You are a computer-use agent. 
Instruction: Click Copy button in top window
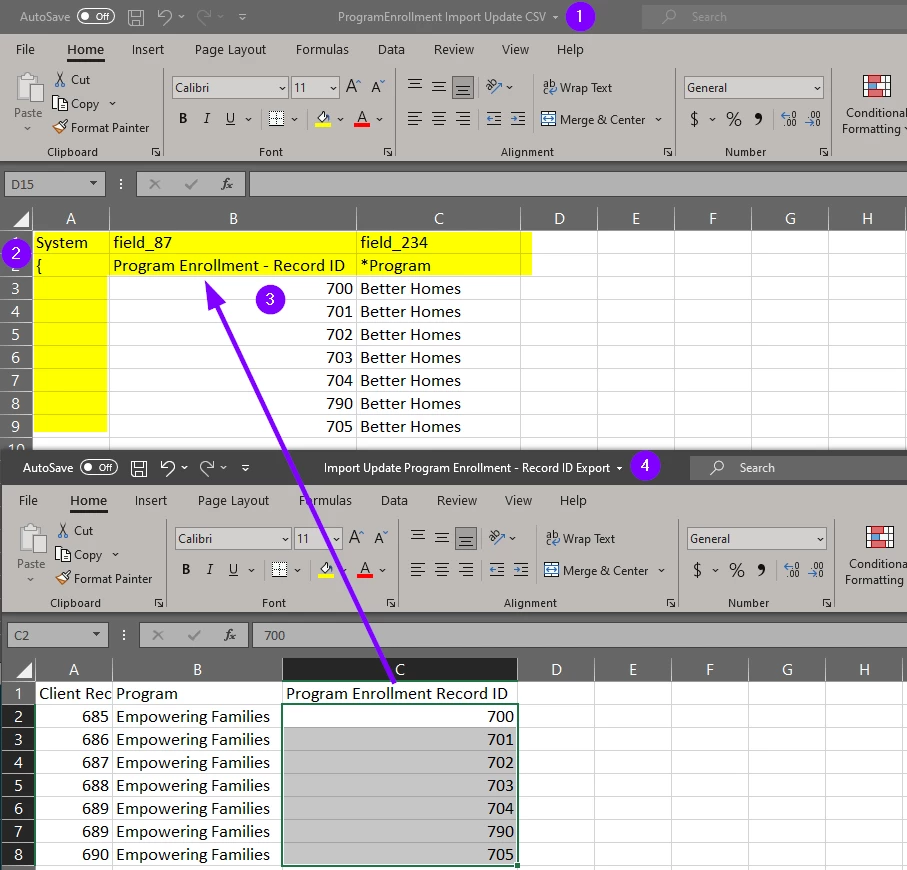point(76,104)
